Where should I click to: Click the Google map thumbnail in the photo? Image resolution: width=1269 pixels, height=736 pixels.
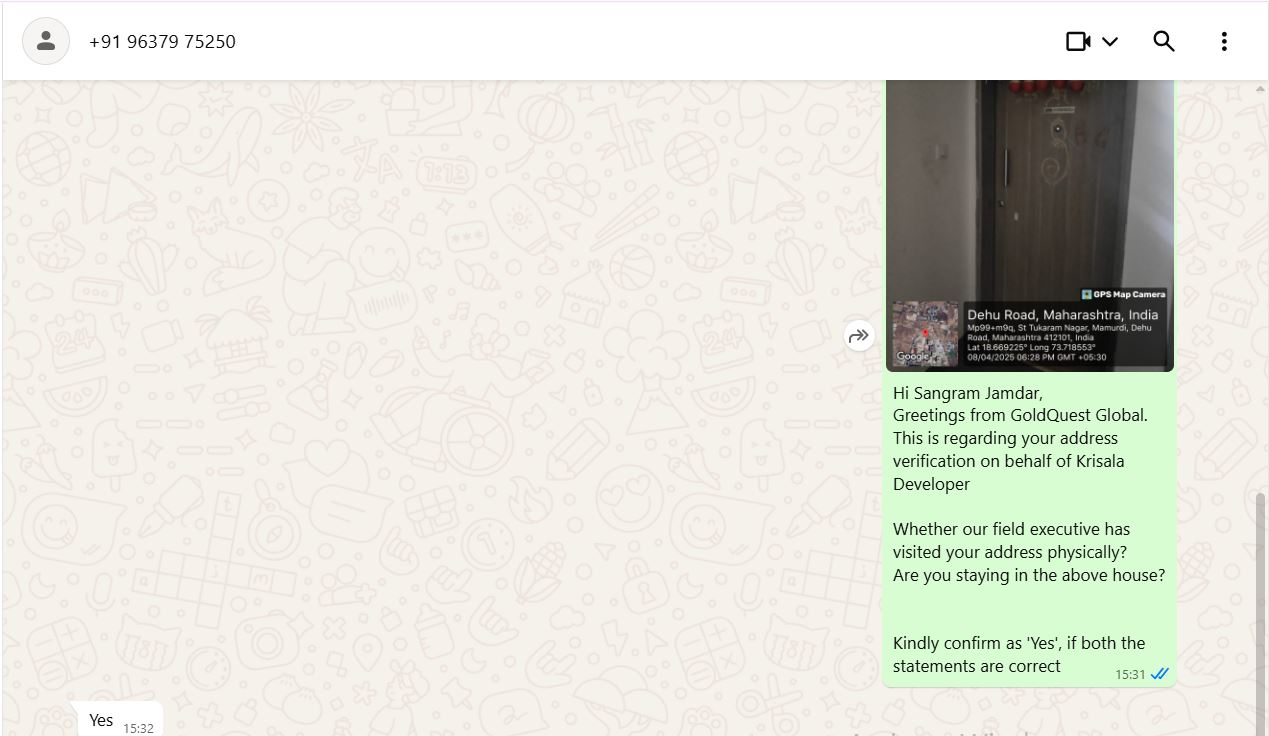tap(925, 333)
